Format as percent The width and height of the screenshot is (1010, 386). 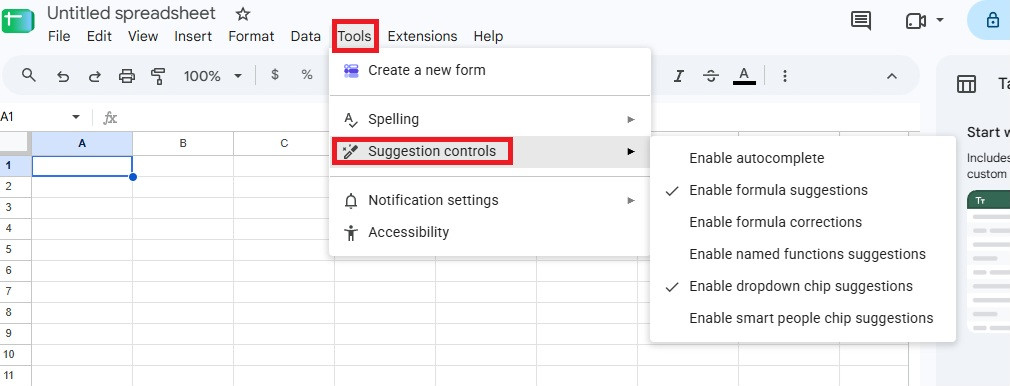coord(307,75)
